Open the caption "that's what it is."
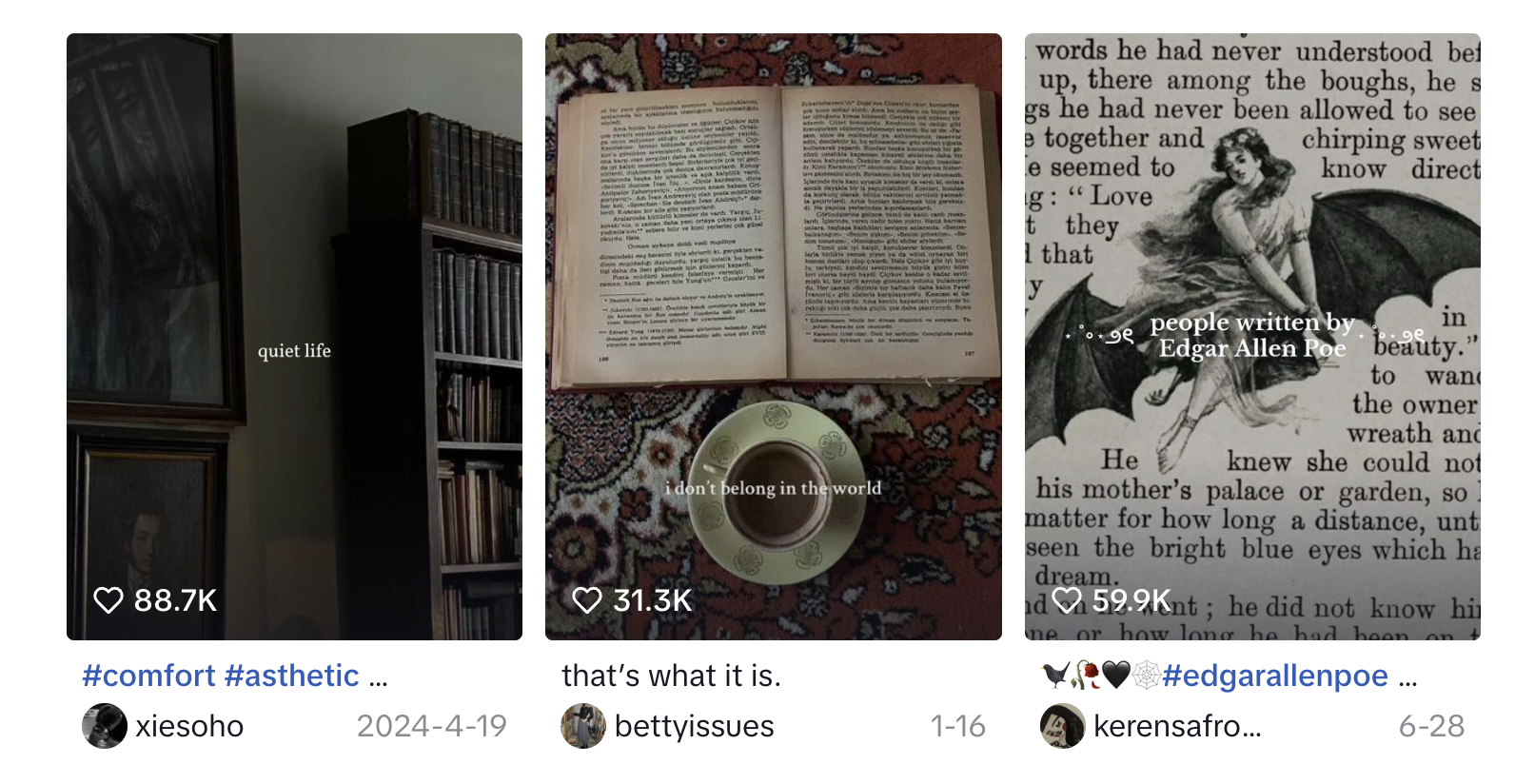1515x784 pixels. (x=671, y=676)
